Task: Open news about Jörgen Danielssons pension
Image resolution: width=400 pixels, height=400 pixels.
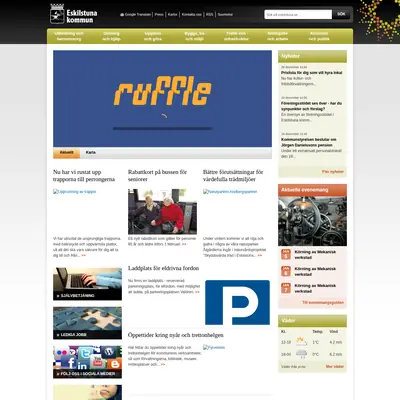Action: click(309, 142)
